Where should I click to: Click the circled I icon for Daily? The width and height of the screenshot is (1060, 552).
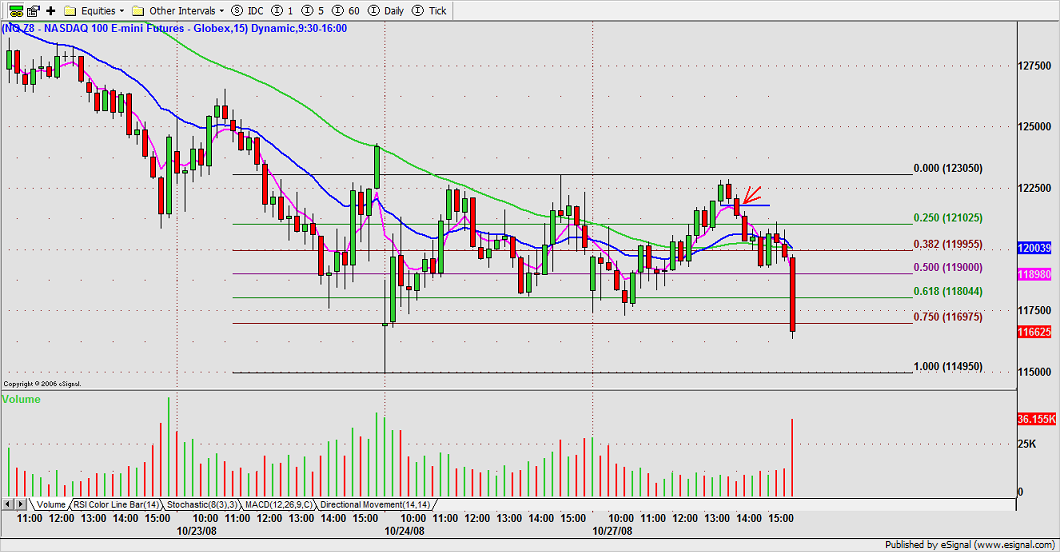[373, 11]
